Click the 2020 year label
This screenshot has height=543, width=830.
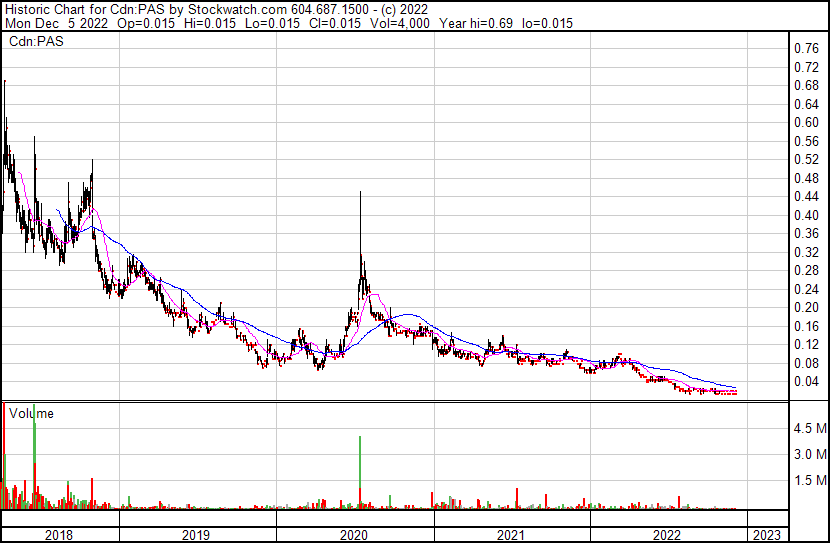click(x=354, y=535)
